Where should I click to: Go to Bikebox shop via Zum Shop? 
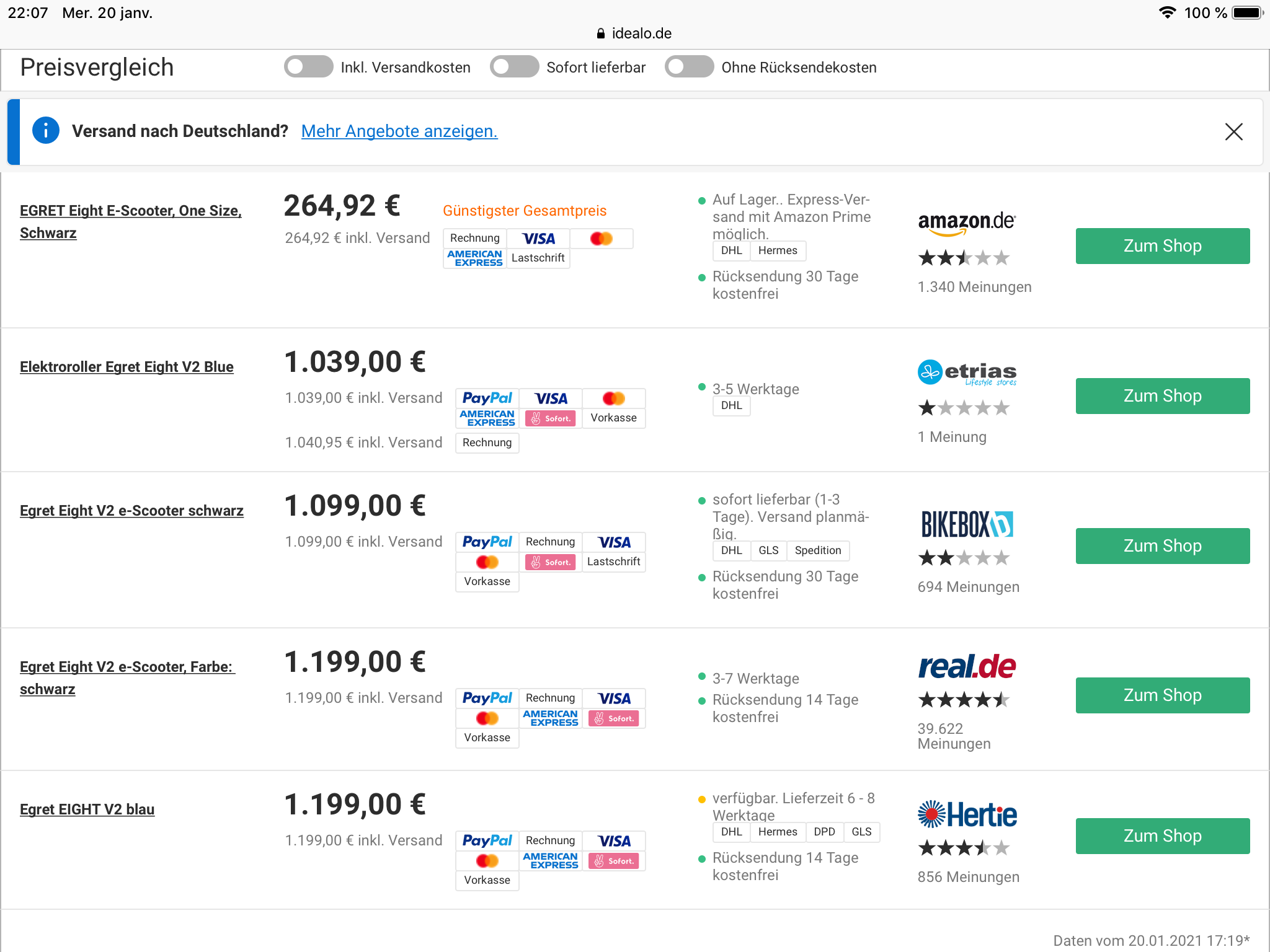pyautogui.click(x=1163, y=546)
